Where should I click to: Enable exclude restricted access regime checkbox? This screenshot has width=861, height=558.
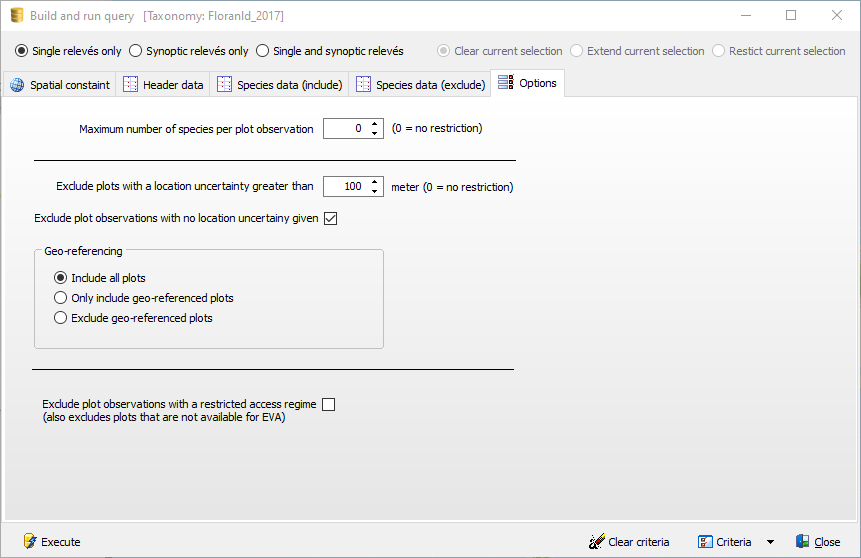pyautogui.click(x=329, y=404)
